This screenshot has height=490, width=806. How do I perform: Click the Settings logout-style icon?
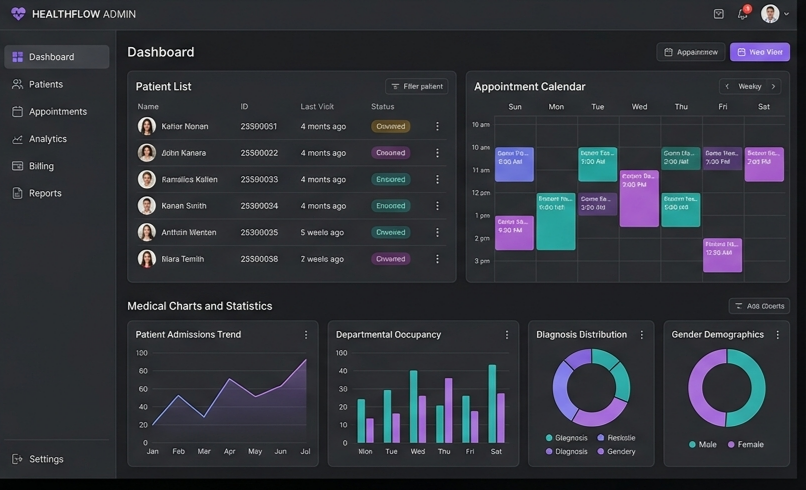tap(17, 459)
